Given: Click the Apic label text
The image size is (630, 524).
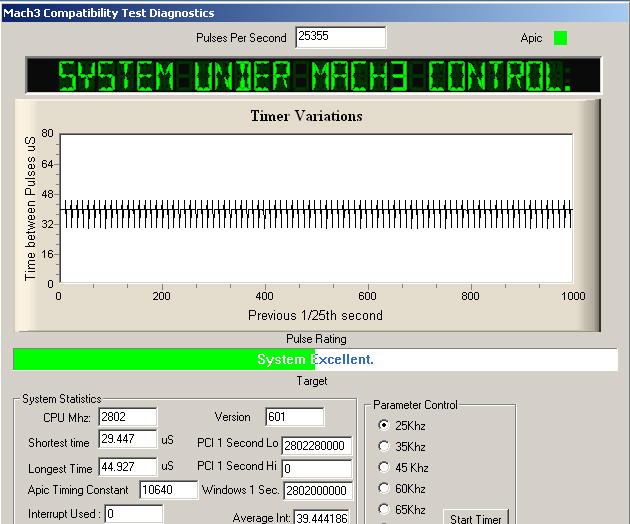Looking at the screenshot, I should coord(531,38).
